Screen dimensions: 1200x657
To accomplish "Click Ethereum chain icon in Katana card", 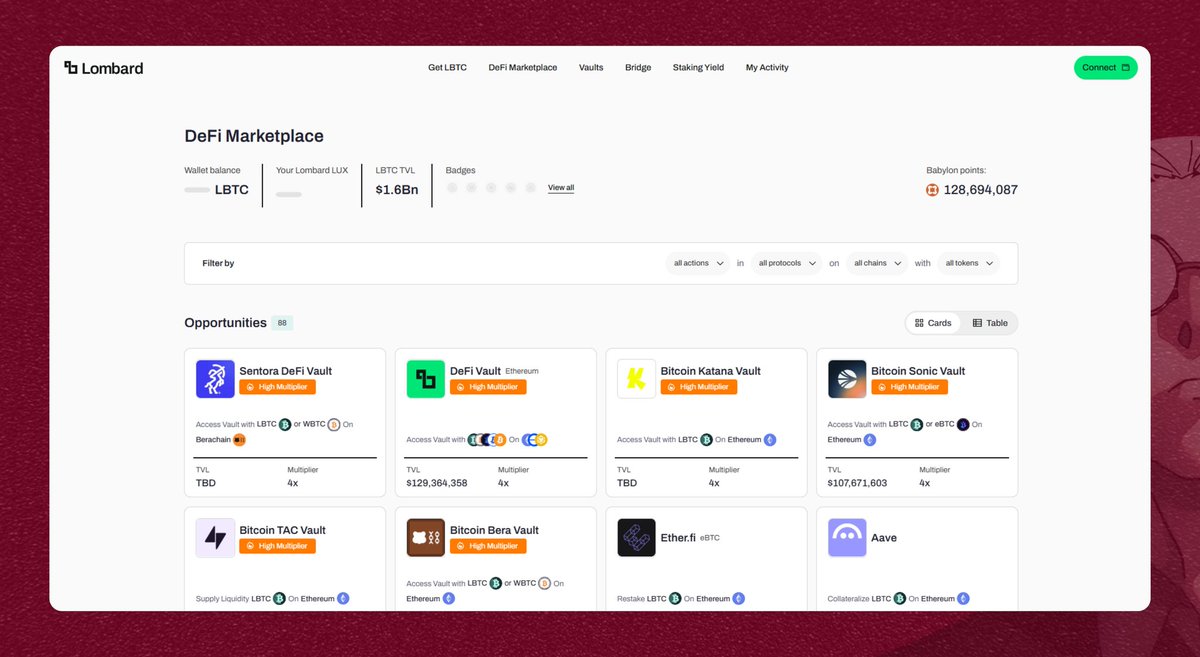I will 770,440.
